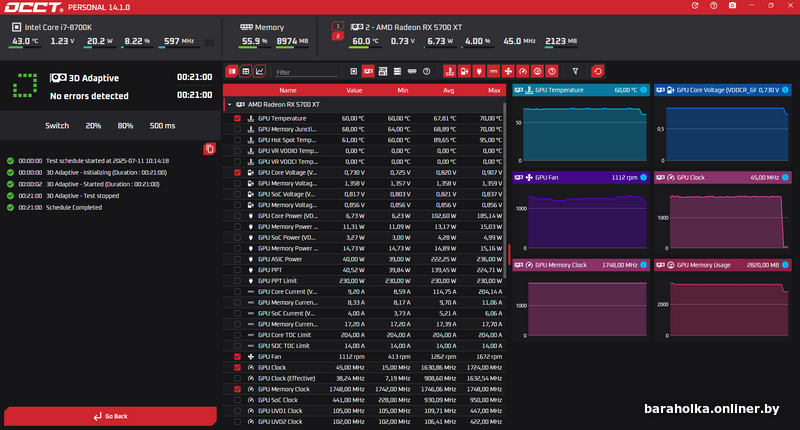Screen dimensions: 800x430
Task: Click the refresh icon in title bar
Action: click(x=695, y=6)
